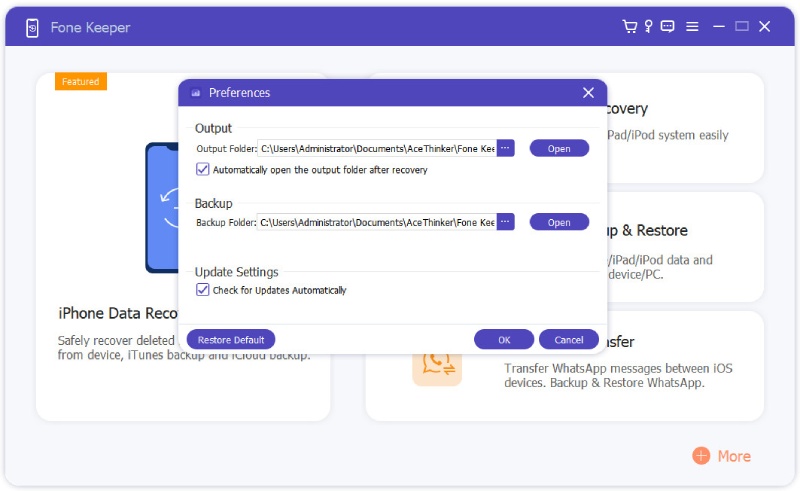Click the orange More plus icon
The height and width of the screenshot is (491, 800).
701,456
